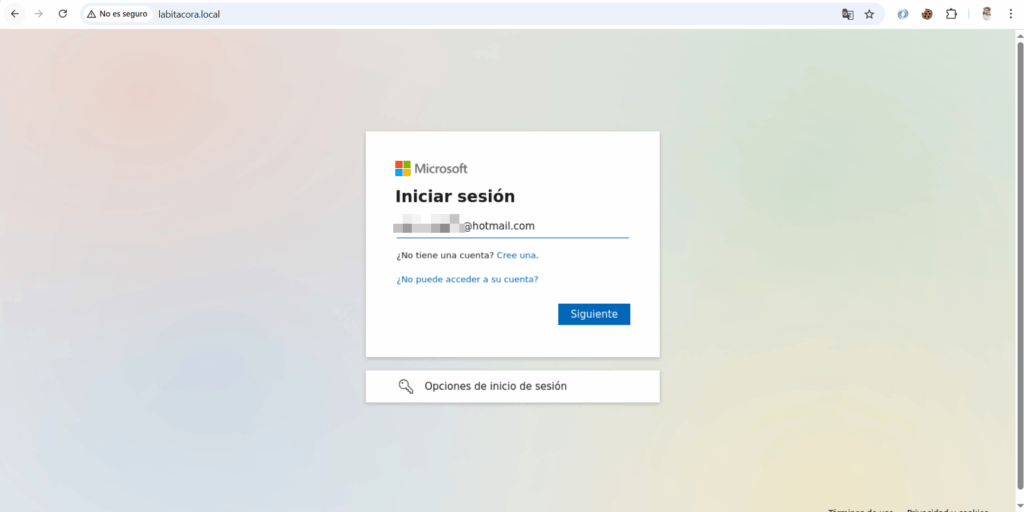Click the translate page icon
1024x512 pixels.
click(848, 14)
